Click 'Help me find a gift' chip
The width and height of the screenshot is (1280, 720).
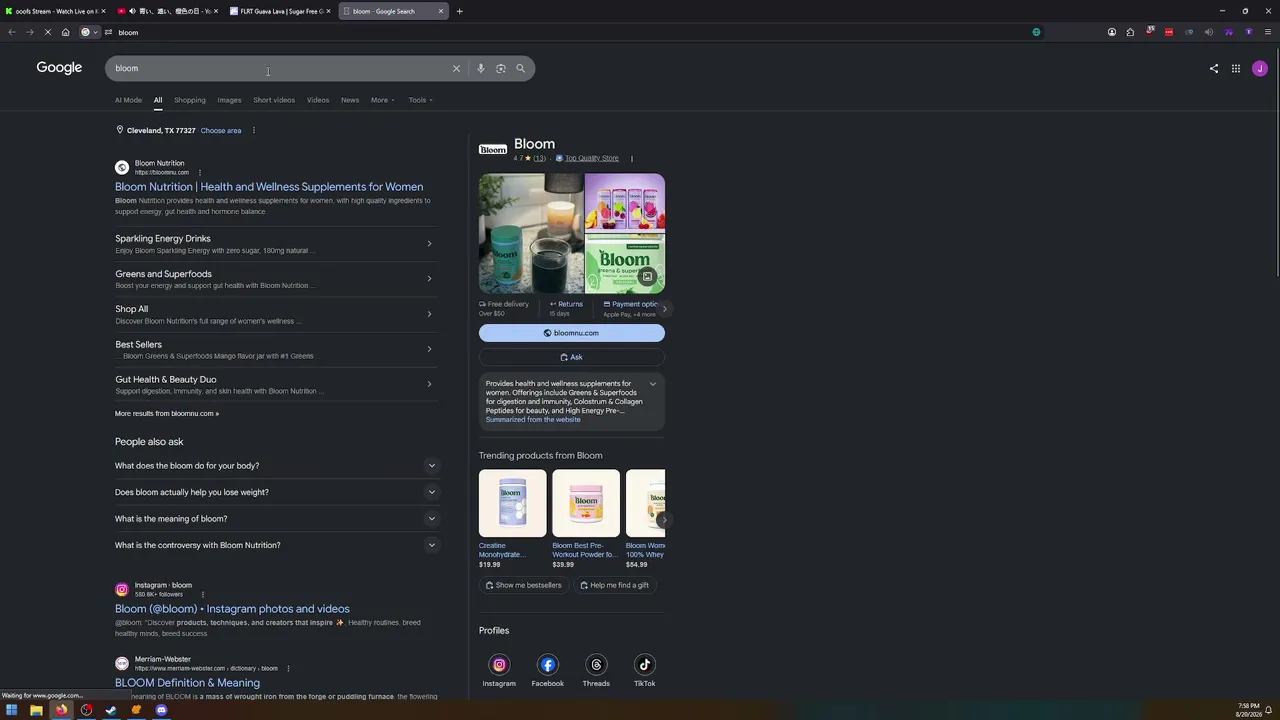615,585
